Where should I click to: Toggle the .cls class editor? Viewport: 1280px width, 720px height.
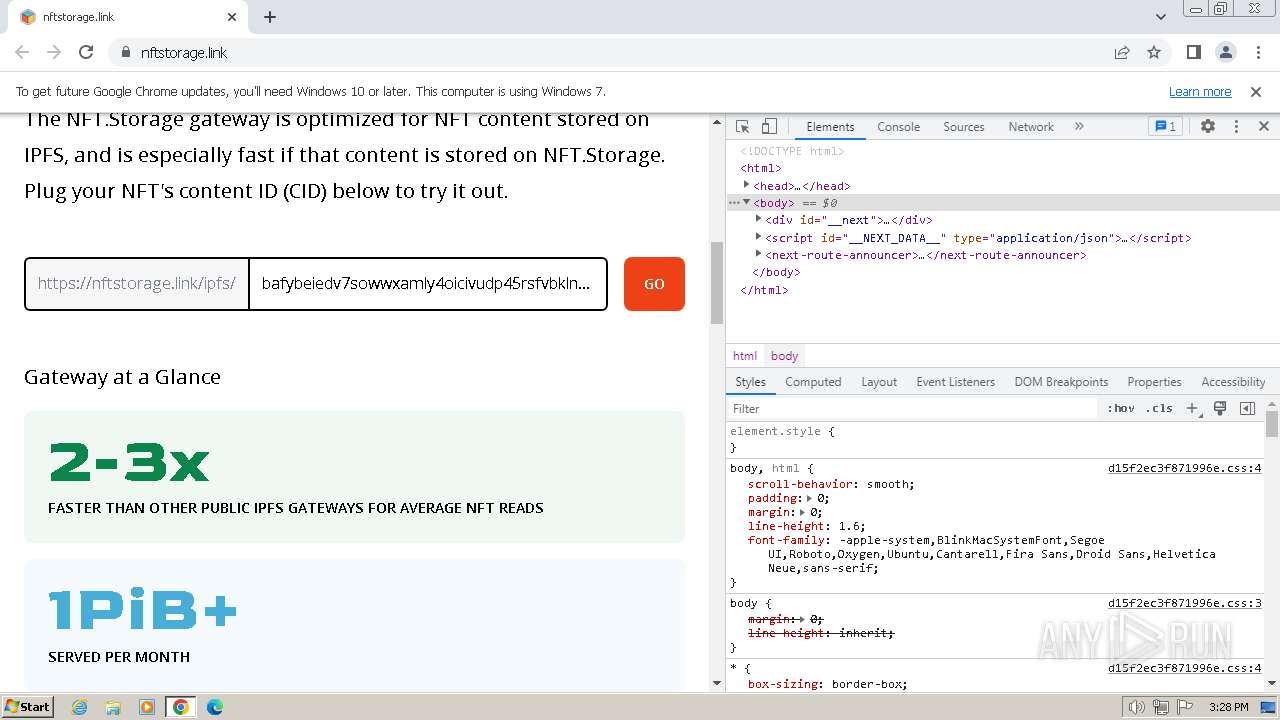point(1159,408)
